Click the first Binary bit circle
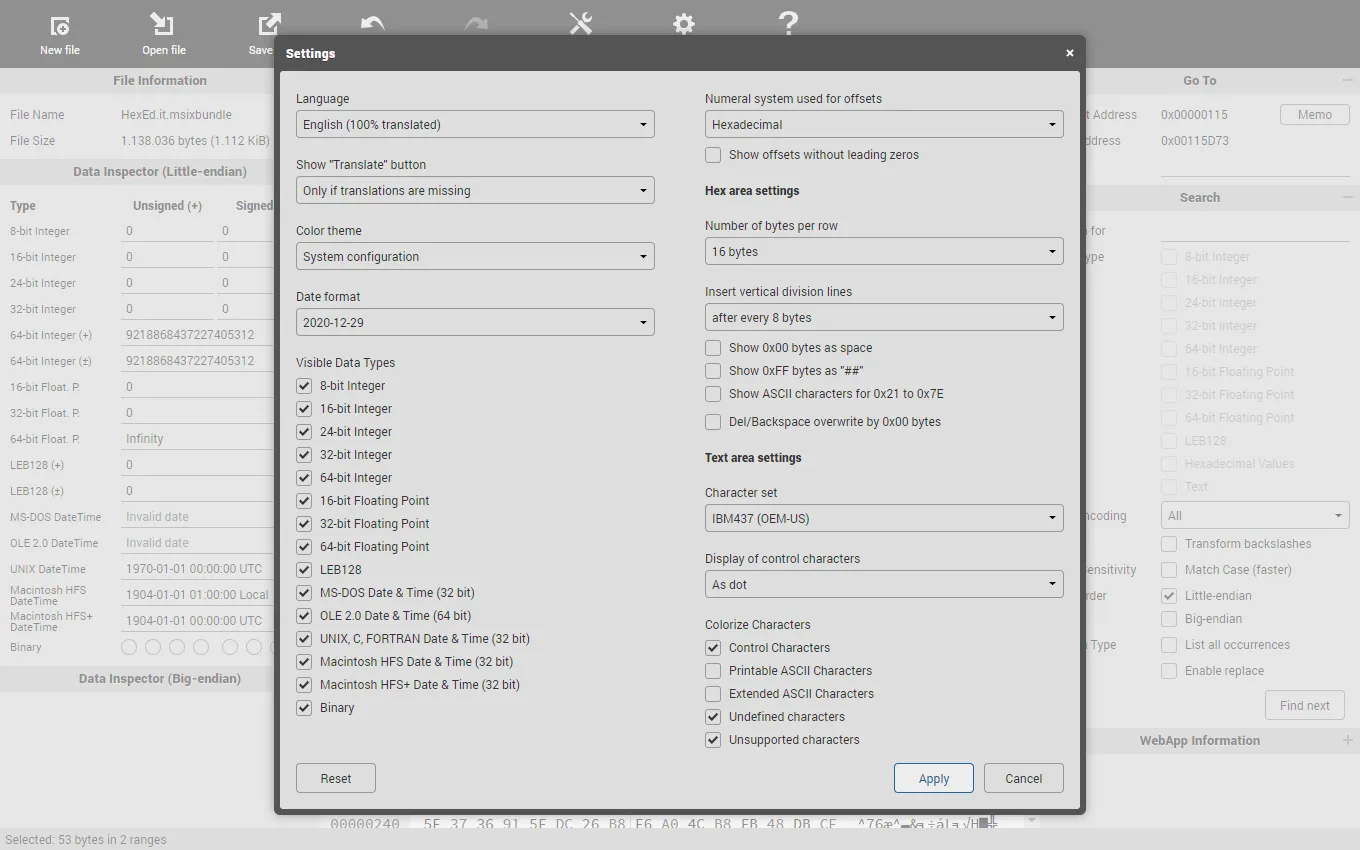This screenshot has height=850, width=1360. tap(129, 647)
